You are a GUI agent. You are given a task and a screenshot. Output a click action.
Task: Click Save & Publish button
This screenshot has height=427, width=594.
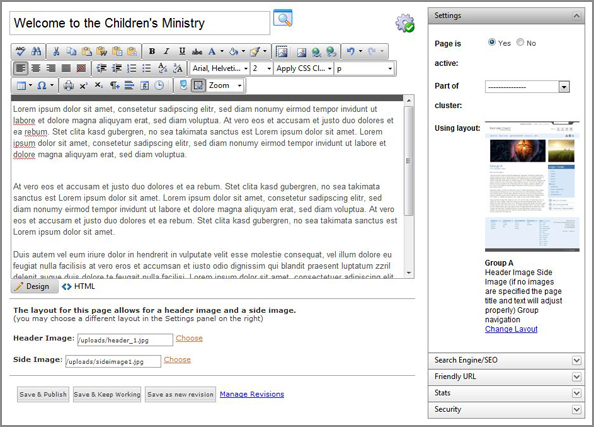[x=43, y=394]
